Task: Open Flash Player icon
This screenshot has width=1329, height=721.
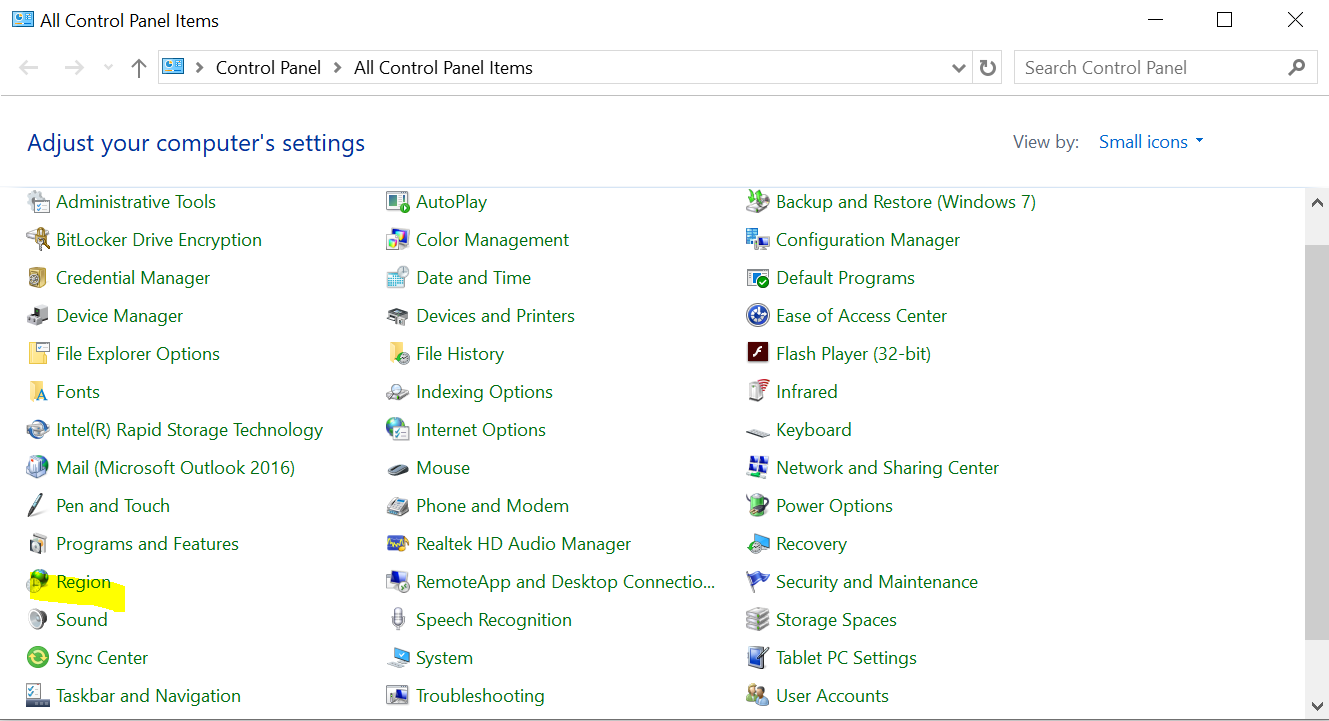Action: point(757,354)
